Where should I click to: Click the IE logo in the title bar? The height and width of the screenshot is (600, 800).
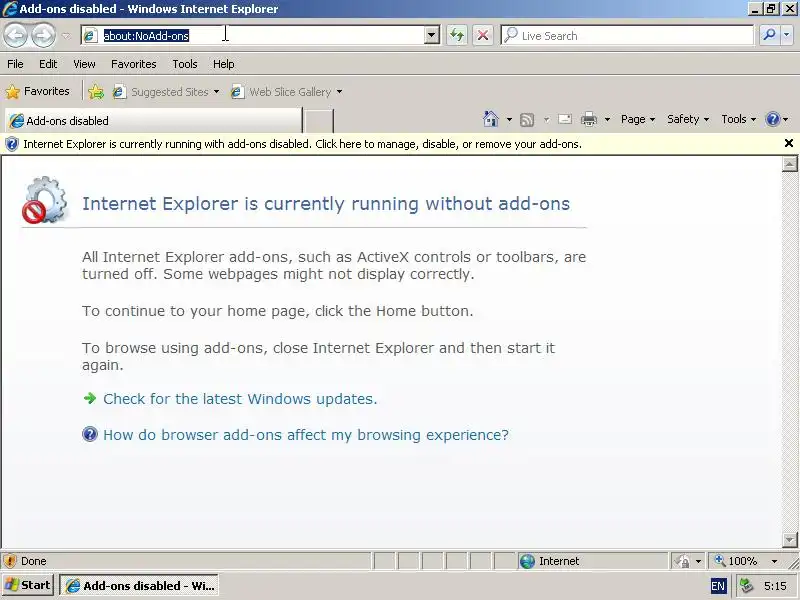(10, 9)
